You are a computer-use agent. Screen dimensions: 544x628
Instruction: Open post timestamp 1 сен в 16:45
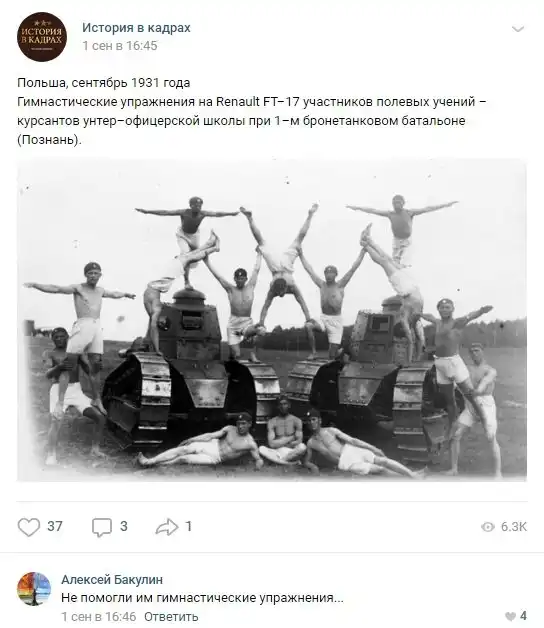120,46
